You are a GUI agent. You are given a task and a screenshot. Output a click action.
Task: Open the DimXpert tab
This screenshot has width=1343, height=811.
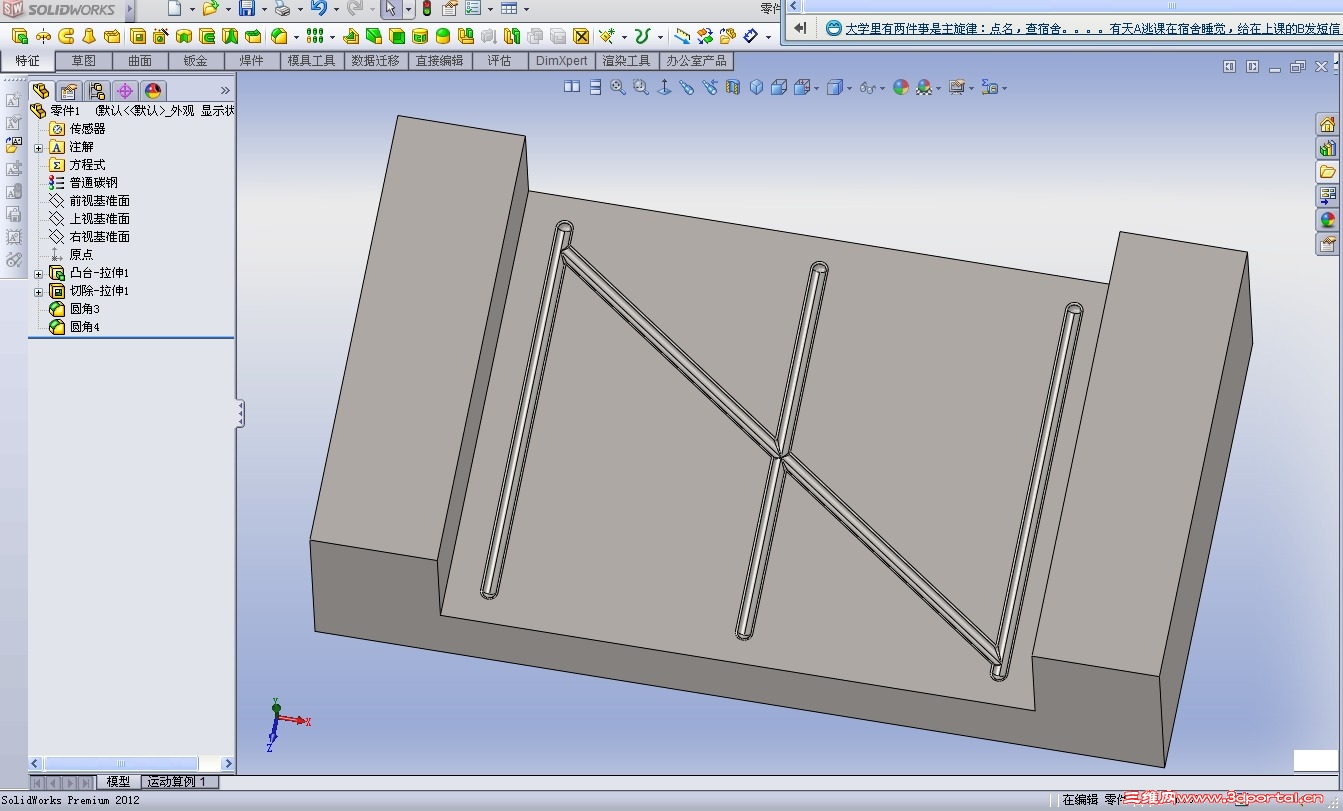tap(562, 61)
